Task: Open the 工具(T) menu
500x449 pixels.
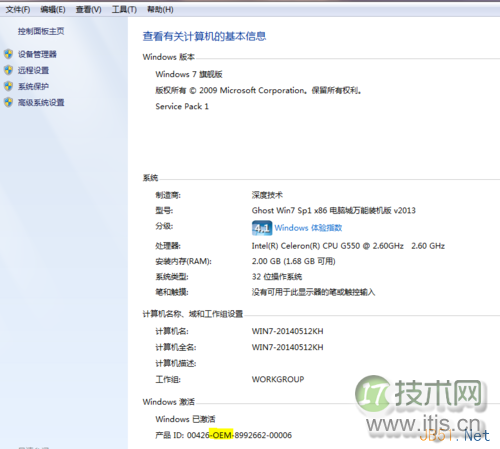Action: pyautogui.click(x=124, y=10)
